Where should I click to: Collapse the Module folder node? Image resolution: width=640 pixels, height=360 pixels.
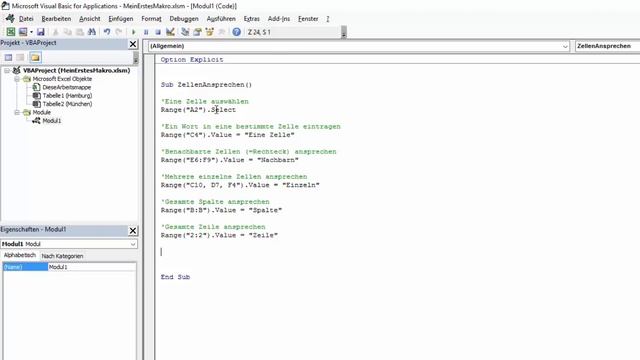tap(17, 112)
